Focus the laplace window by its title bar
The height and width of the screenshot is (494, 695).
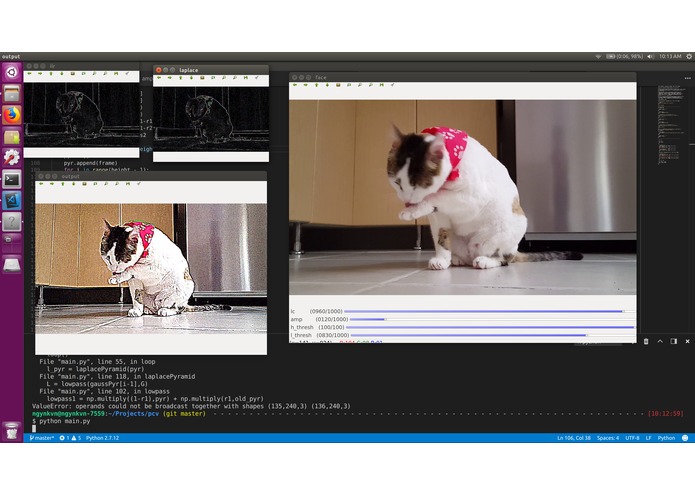[x=211, y=70]
